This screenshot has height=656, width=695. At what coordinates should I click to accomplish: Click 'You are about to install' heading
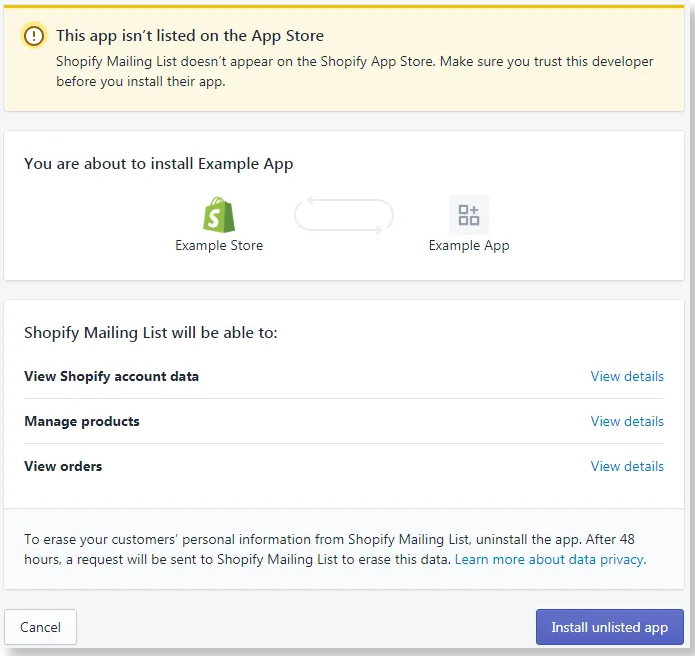[x=159, y=163]
